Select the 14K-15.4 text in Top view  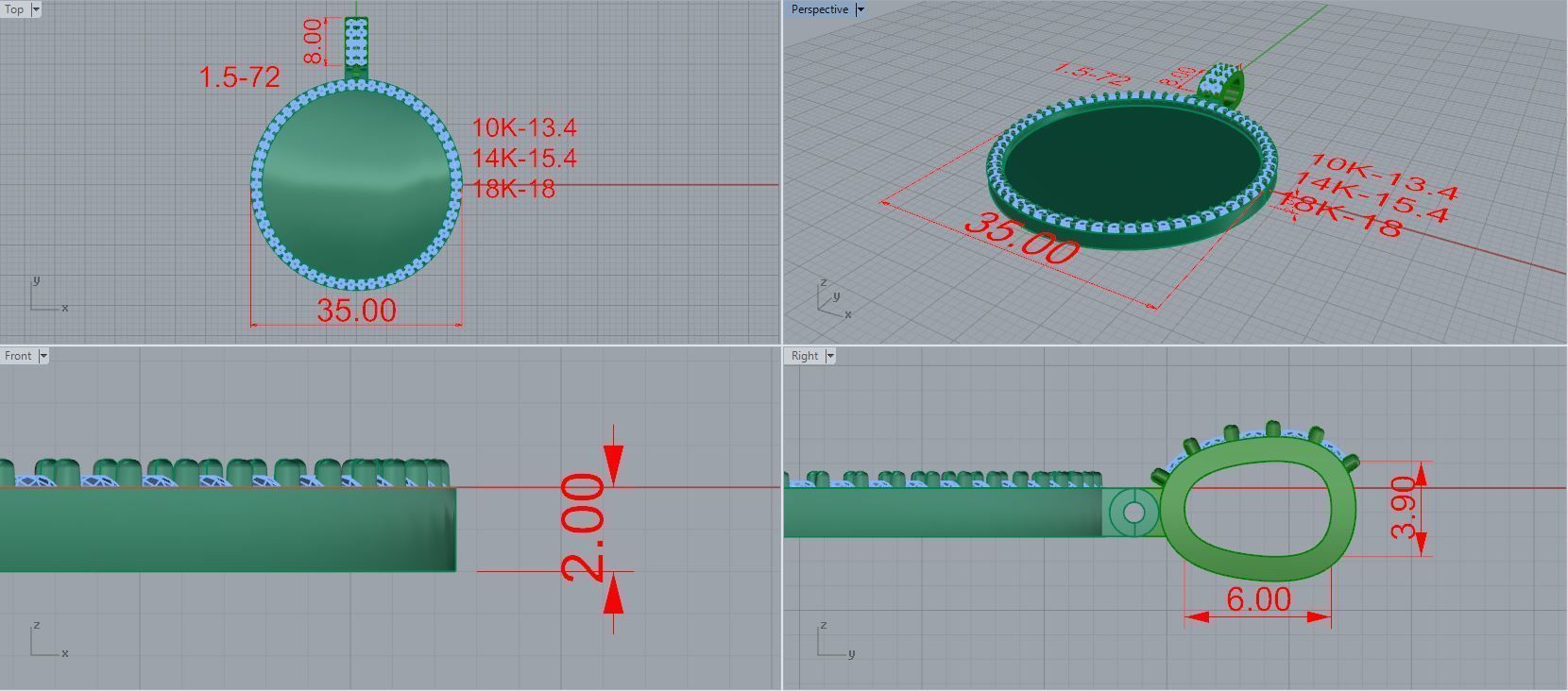[524, 158]
